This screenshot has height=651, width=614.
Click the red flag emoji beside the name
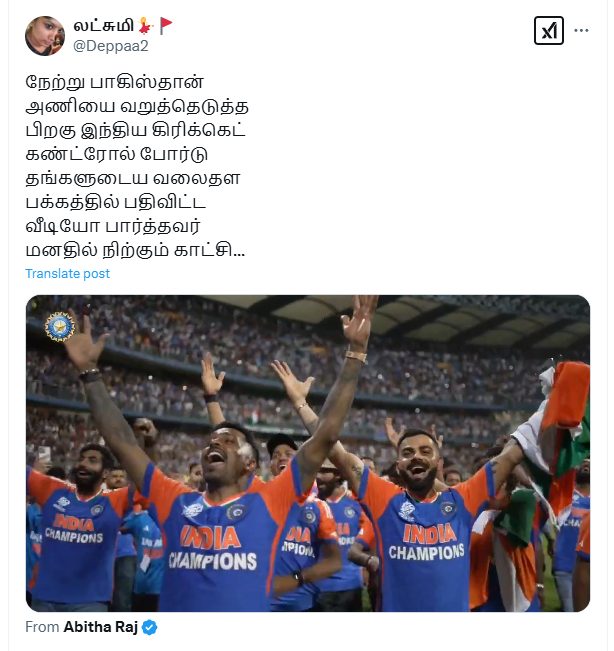coord(166,25)
